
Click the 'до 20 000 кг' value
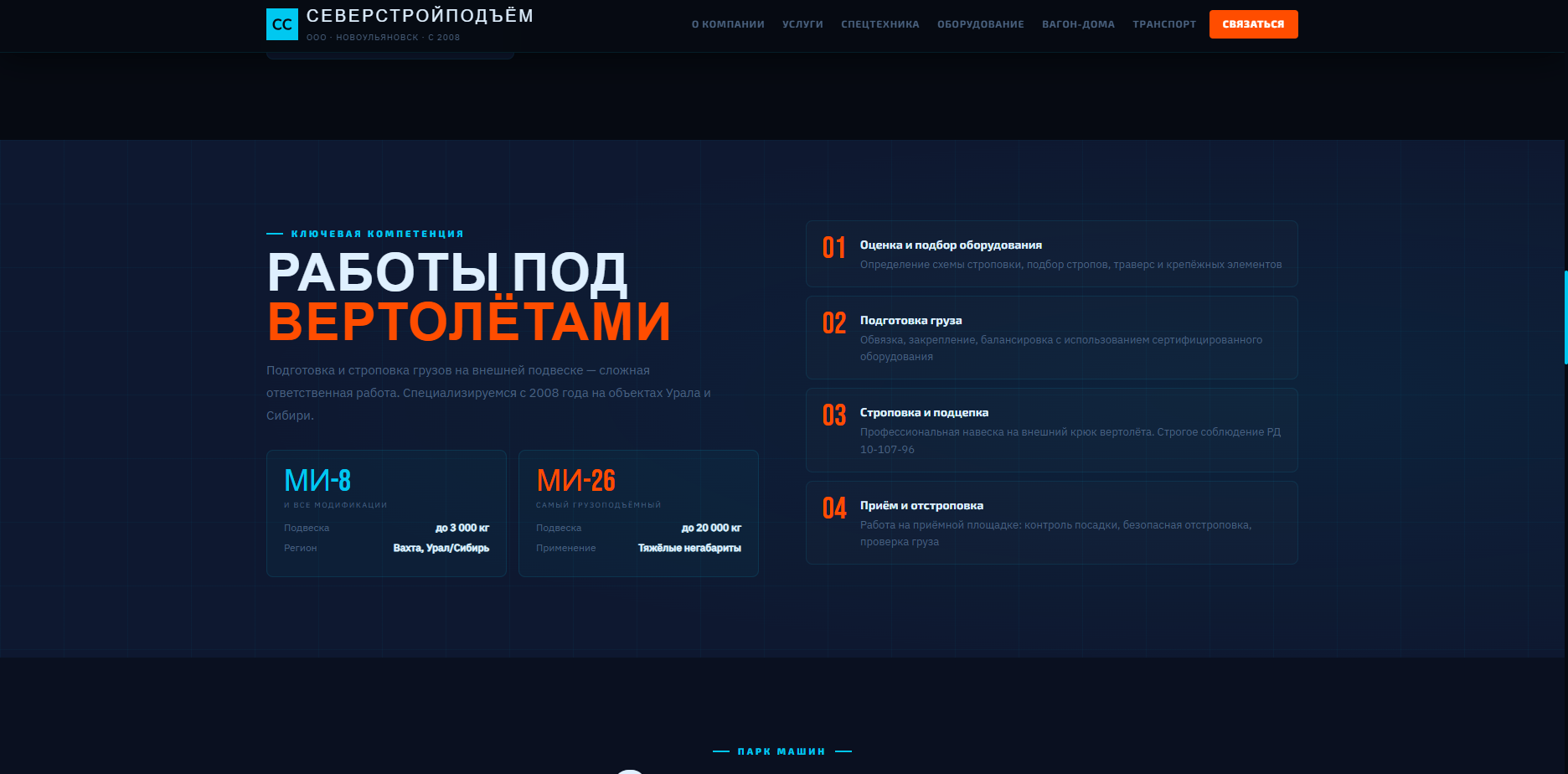click(x=711, y=528)
